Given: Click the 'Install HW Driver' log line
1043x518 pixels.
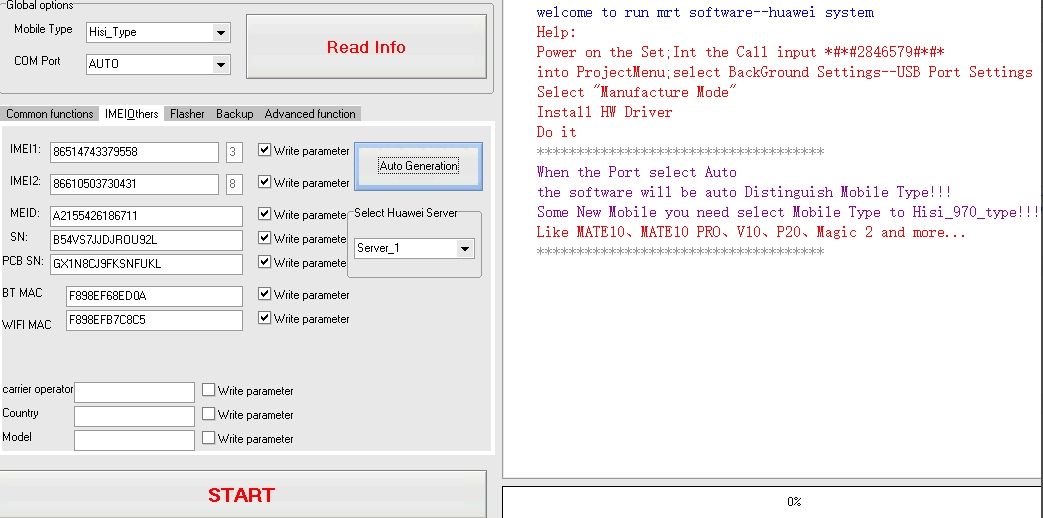Looking at the screenshot, I should (x=605, y=112).
